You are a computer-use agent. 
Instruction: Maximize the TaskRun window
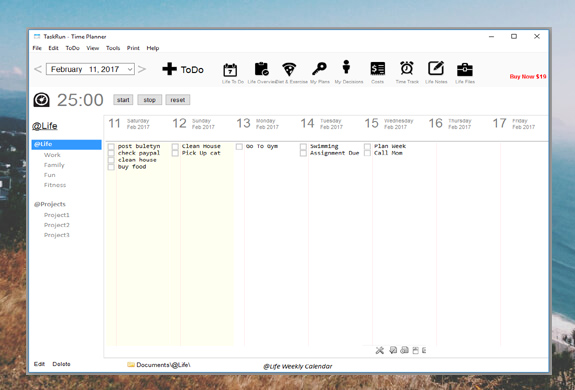coord(514,36)
